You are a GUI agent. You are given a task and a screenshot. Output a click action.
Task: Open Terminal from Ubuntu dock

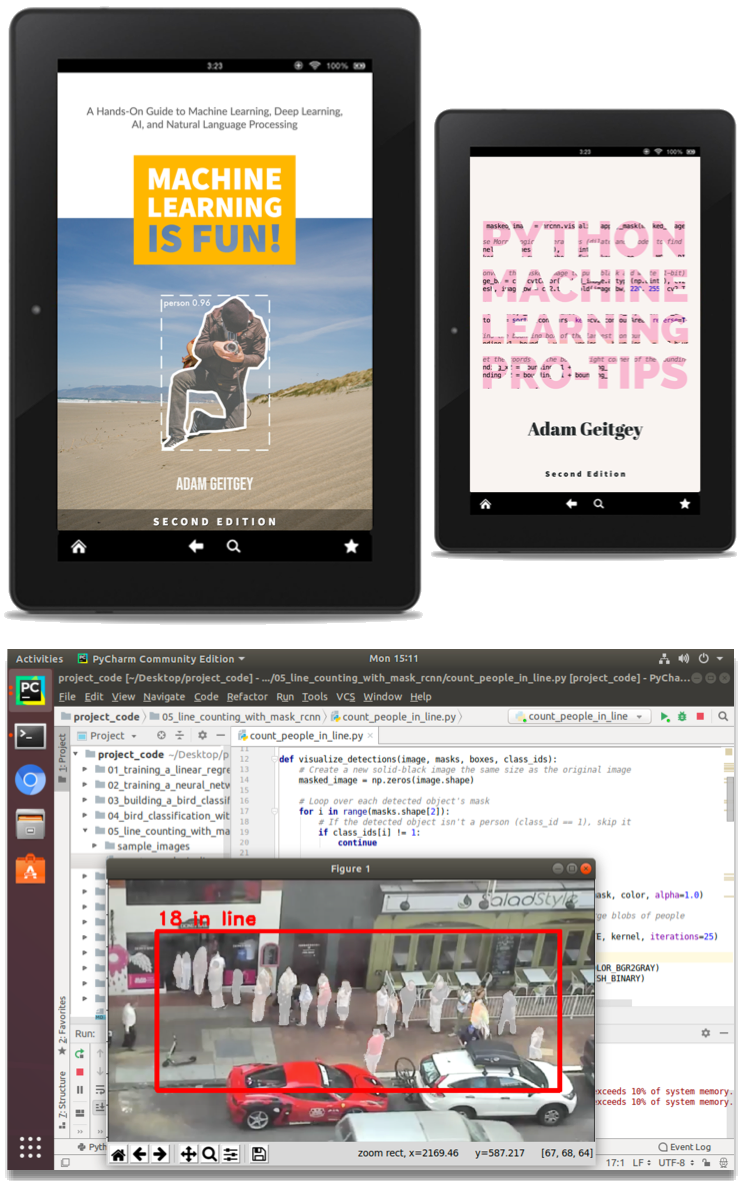(x=30, y=736)
